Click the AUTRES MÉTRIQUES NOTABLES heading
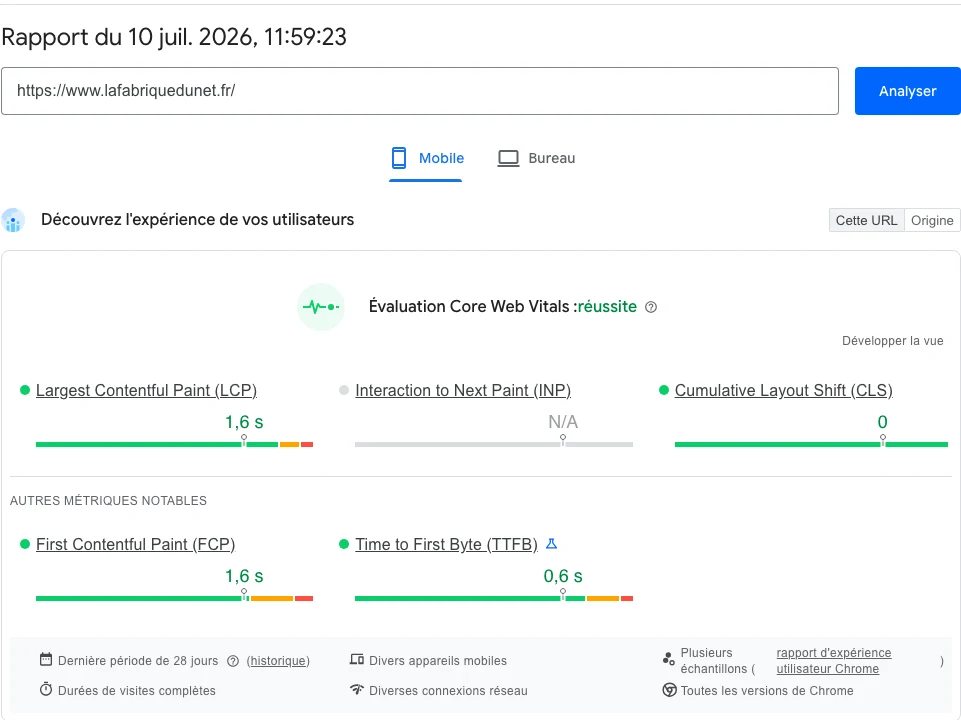 coord(108,501)
